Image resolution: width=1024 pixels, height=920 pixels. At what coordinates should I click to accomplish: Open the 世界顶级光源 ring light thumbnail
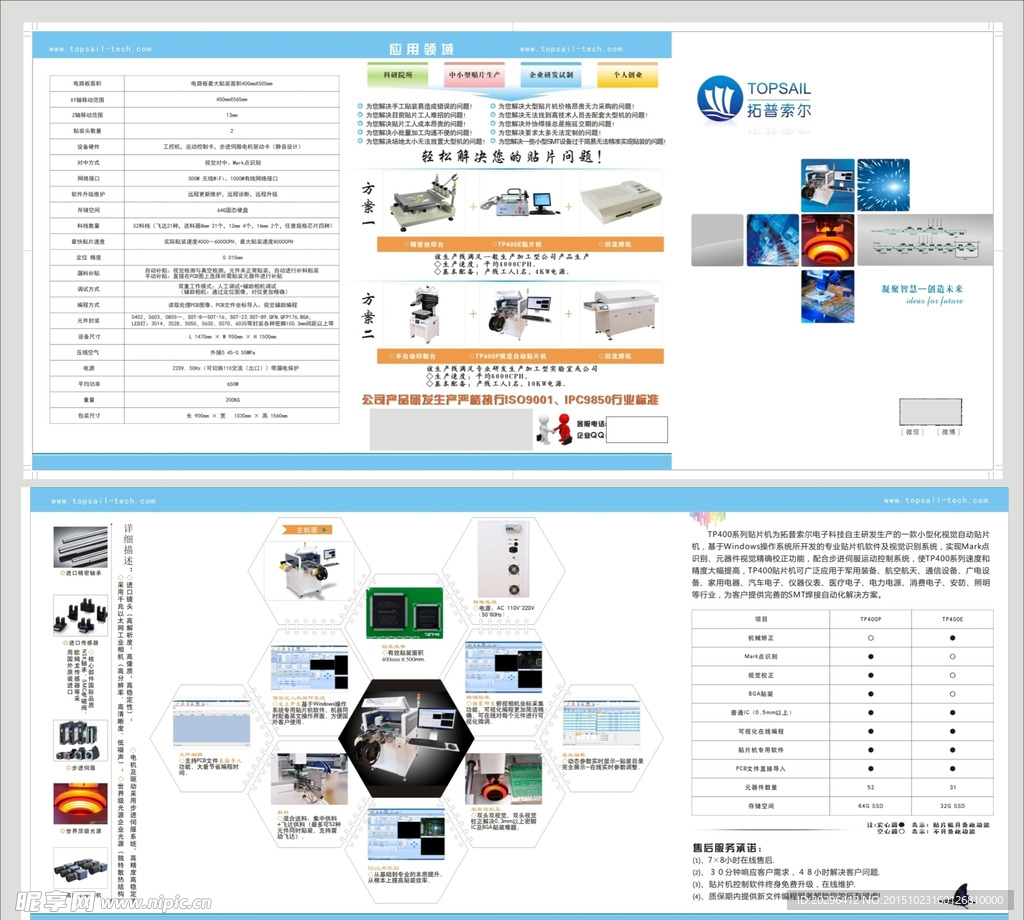tap(80, 803)
